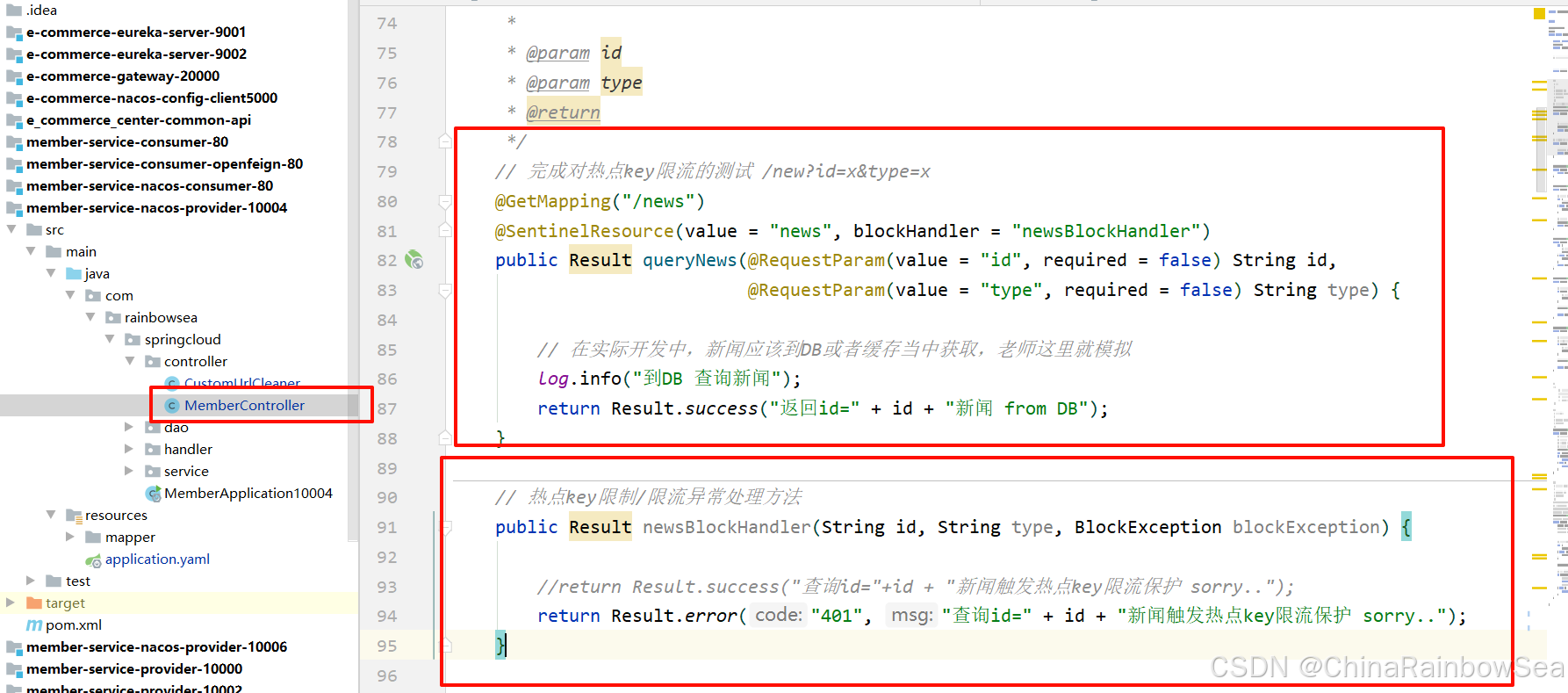The width and height of the screenshot is (1568, 693).
Task: Click line number 96 in the gutter
Action: pos(387,675)
